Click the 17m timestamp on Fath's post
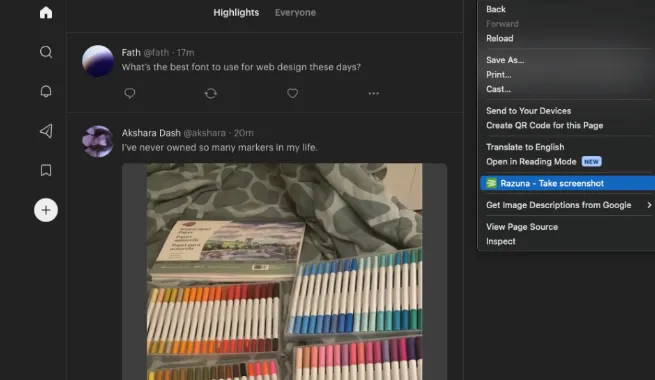This screenshot has width=655, height=380. point(185,53)
